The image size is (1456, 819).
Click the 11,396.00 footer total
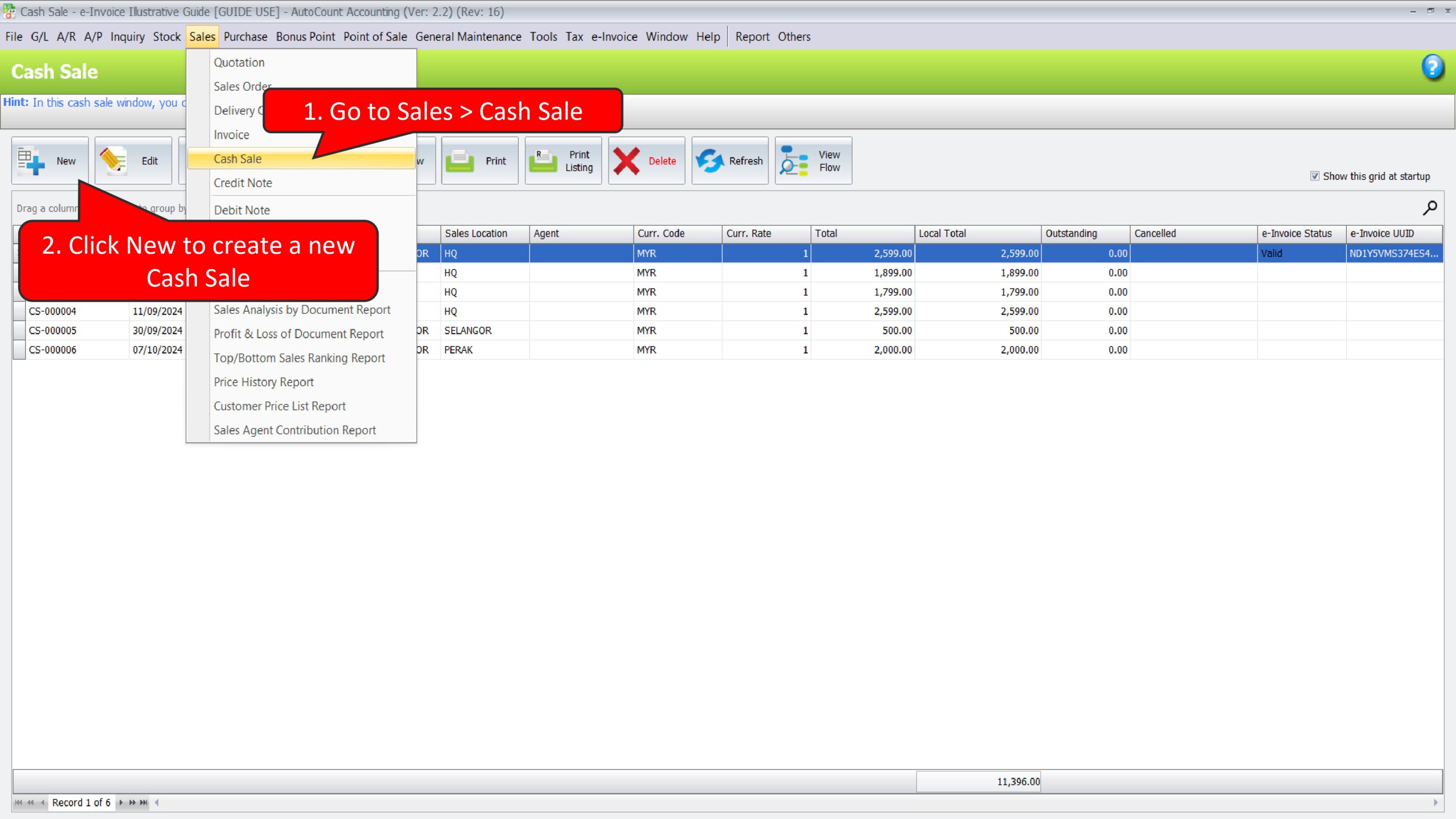(x=978, y=781)
